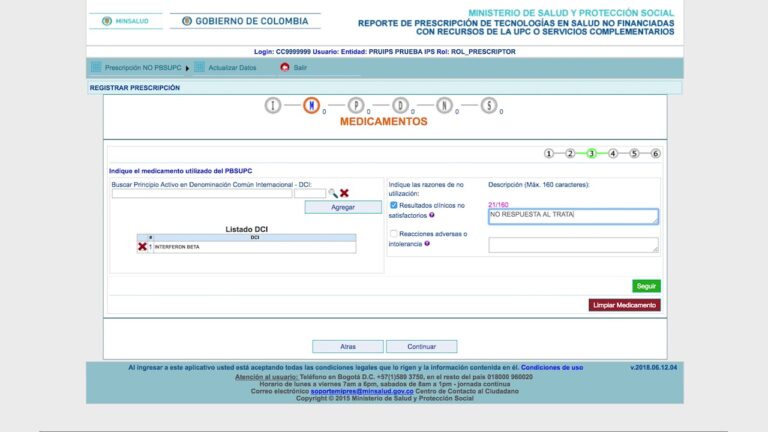Click the REGISTRAR PRESCRIPCIÓN header

[135, 88]
